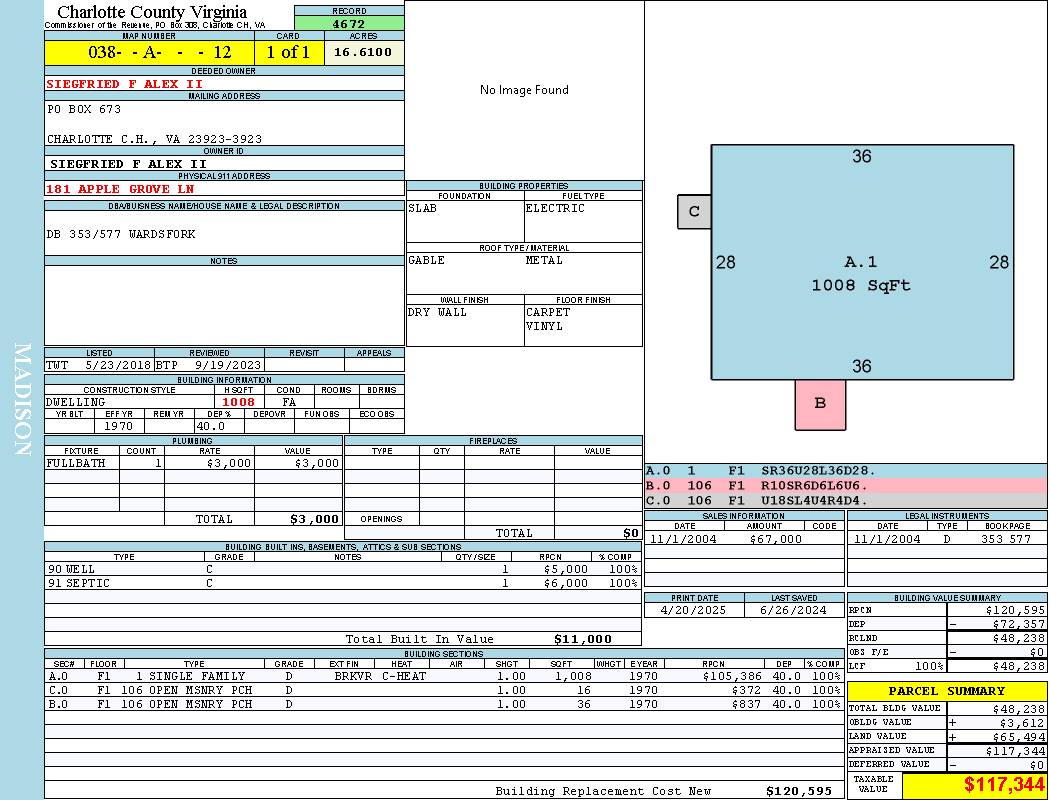Open the deeded owner name in red
The image size is (1050, 800).
coord(124,84)
